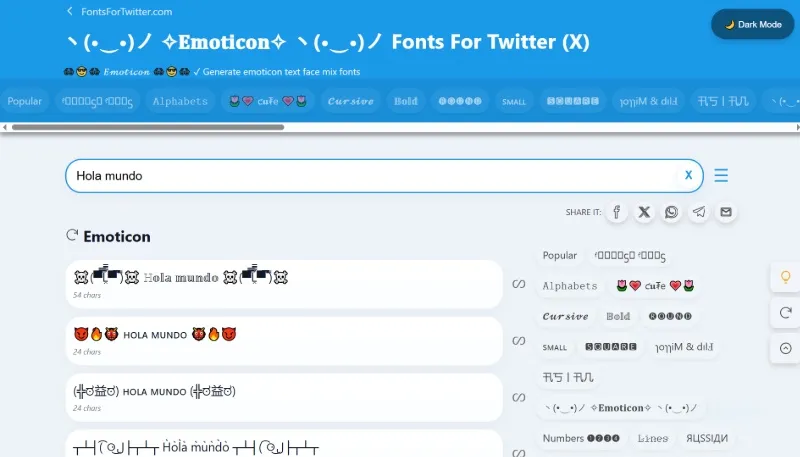The width and height of the screenshot is (800, 457).
Task: Open SQUARE in the side category list
Action: click(x=611, y=347)
